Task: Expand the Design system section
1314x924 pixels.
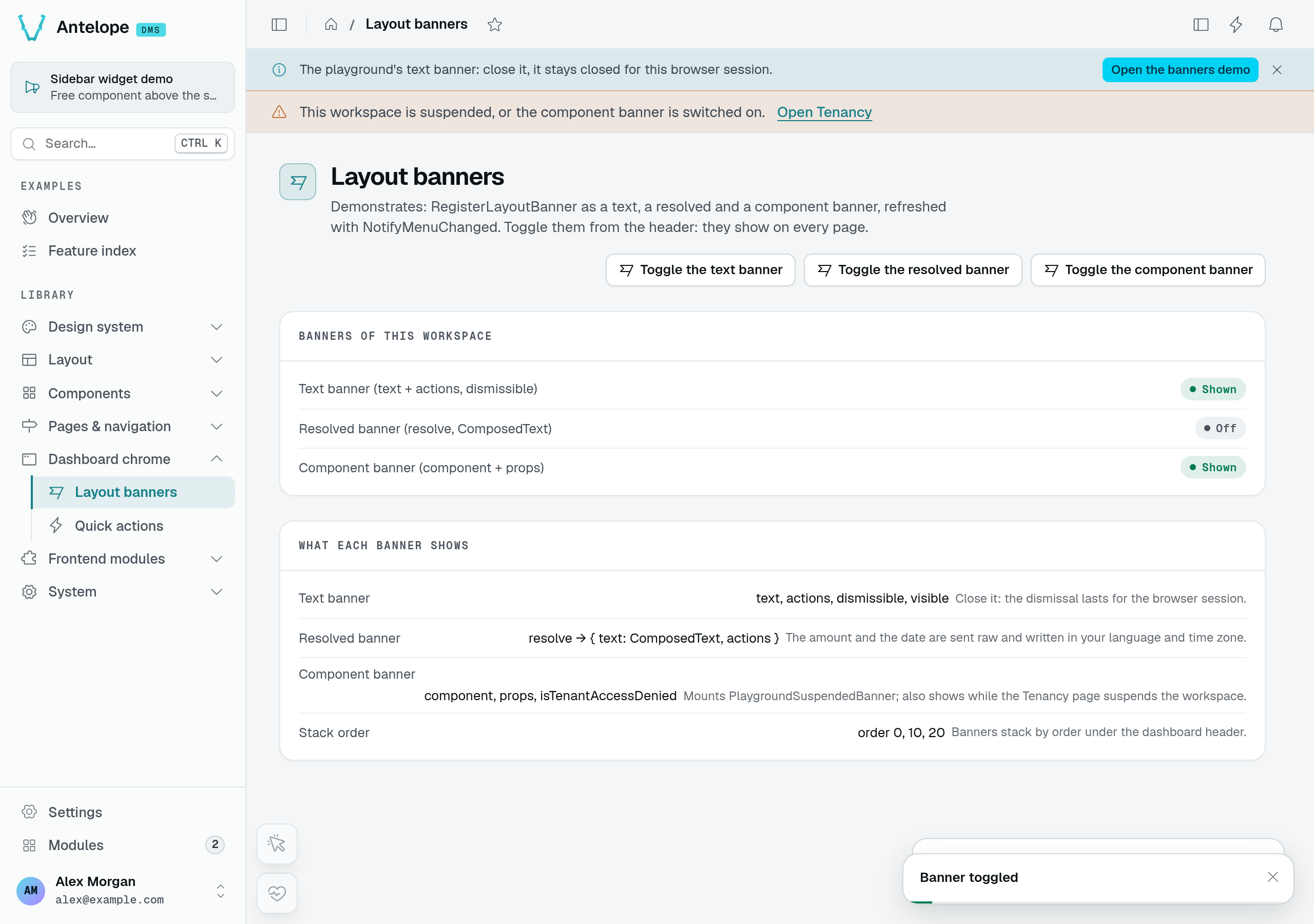Action: (123, 327)
